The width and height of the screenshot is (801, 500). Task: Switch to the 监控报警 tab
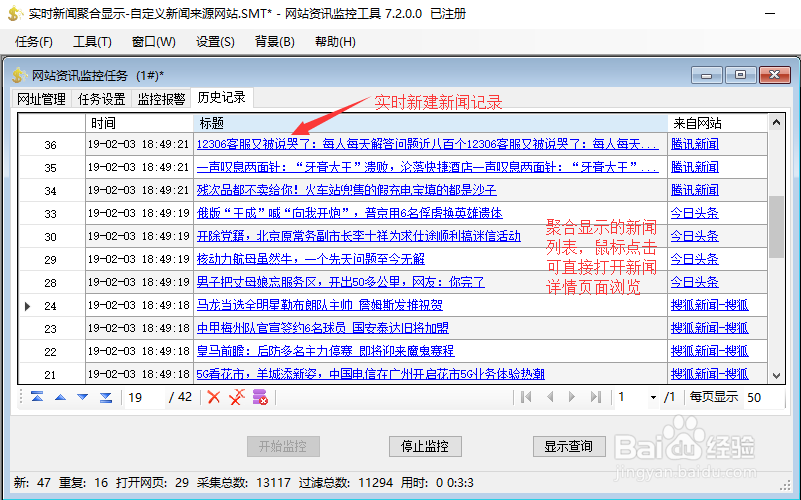161,99
